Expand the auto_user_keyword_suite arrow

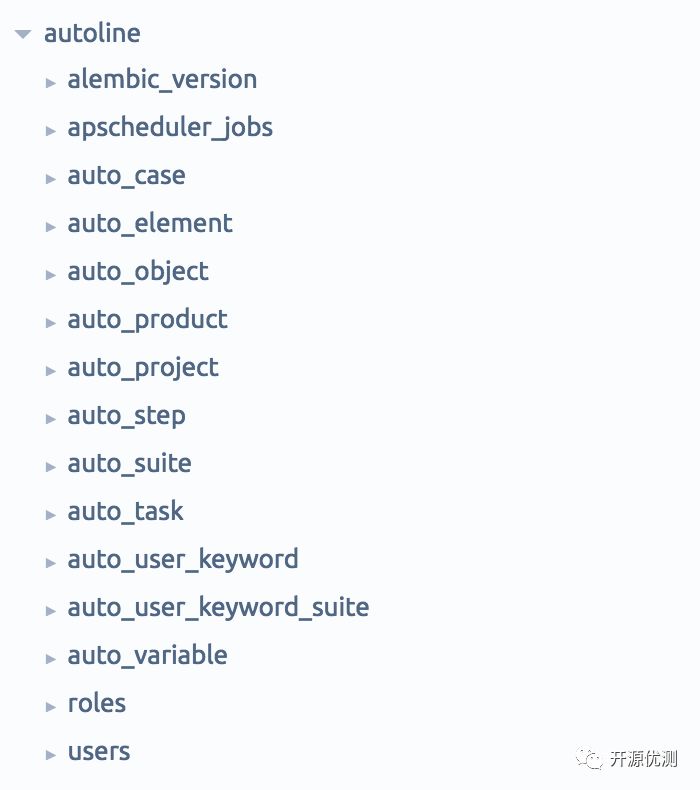click(50, 611)
